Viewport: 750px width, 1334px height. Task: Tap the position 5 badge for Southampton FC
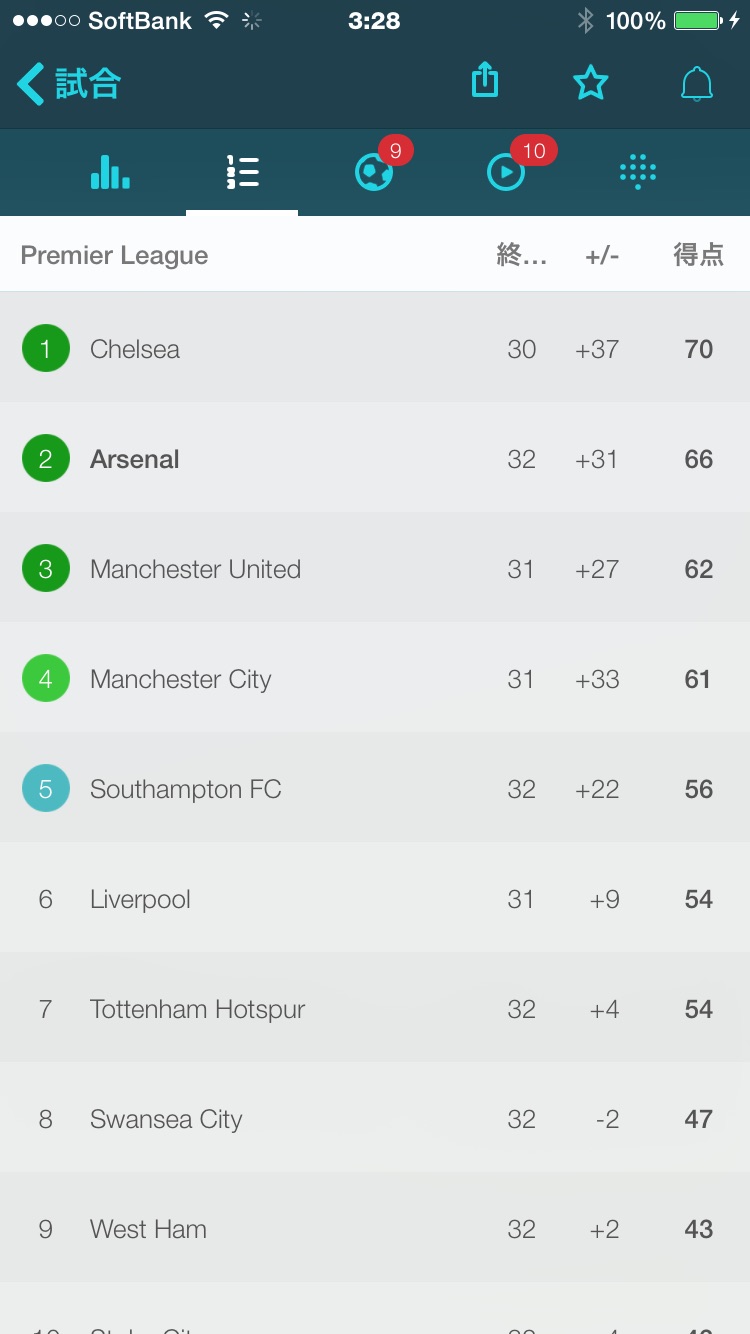pos(46,789)
